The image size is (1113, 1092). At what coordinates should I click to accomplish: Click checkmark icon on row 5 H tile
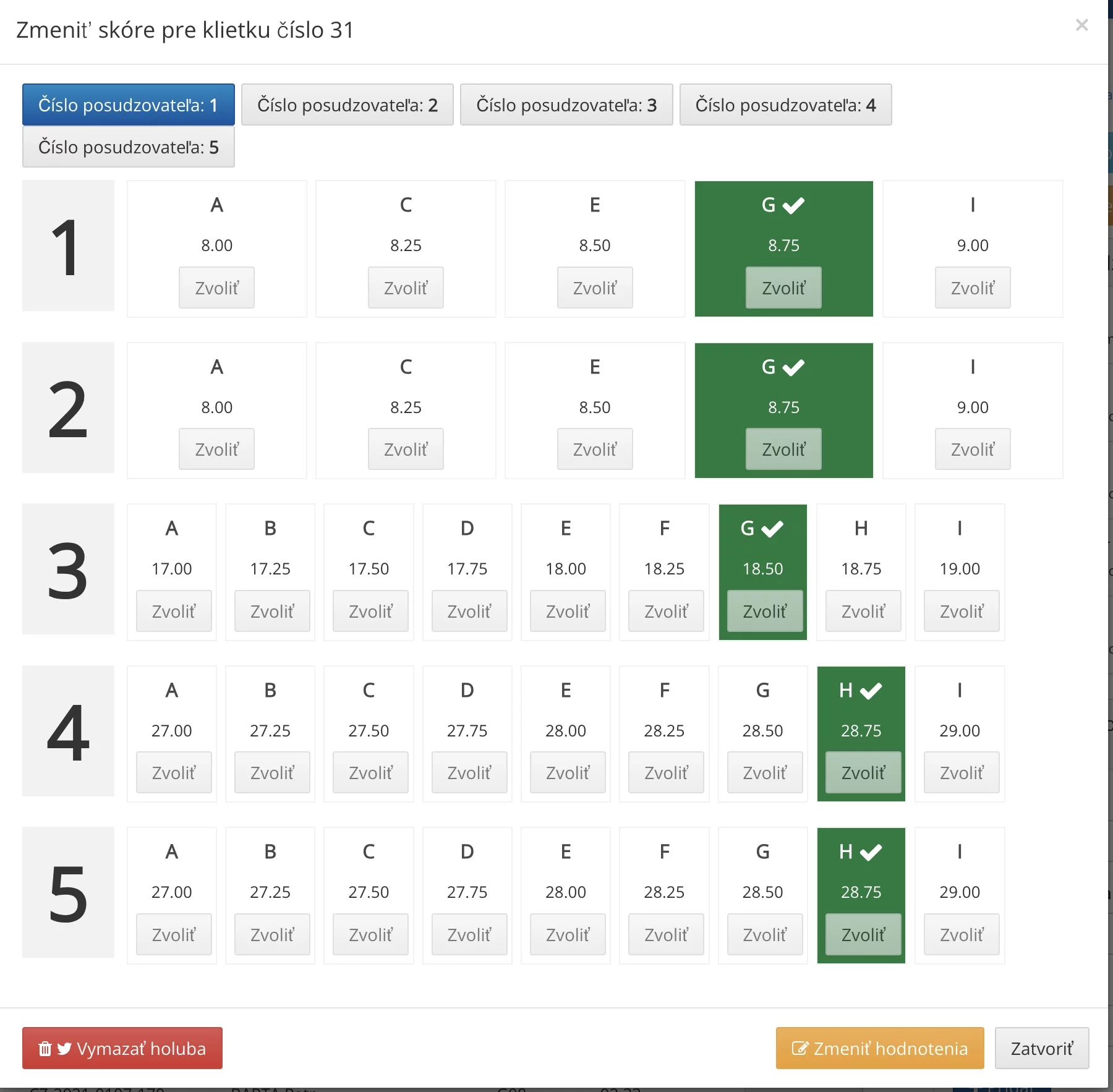[x=871, y=853]
